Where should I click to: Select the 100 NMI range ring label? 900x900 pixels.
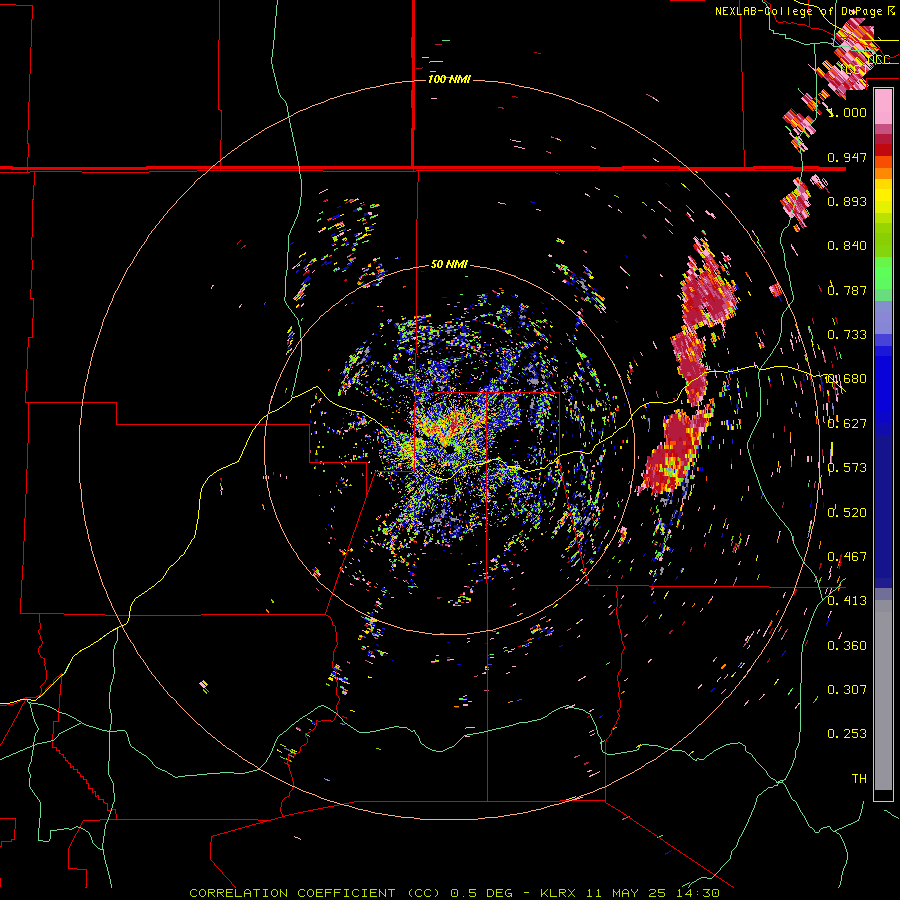(x=449, y=79)
